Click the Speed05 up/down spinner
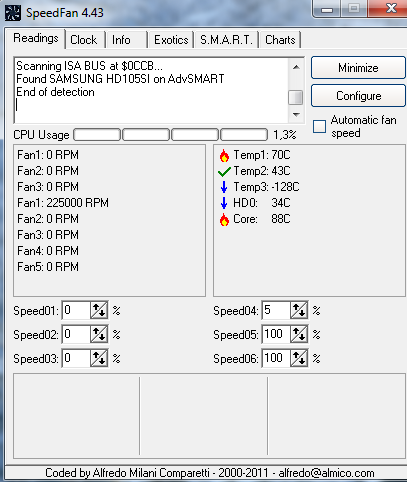The width and height of the screenshot is (407, 482). click(x=299, y=334)
